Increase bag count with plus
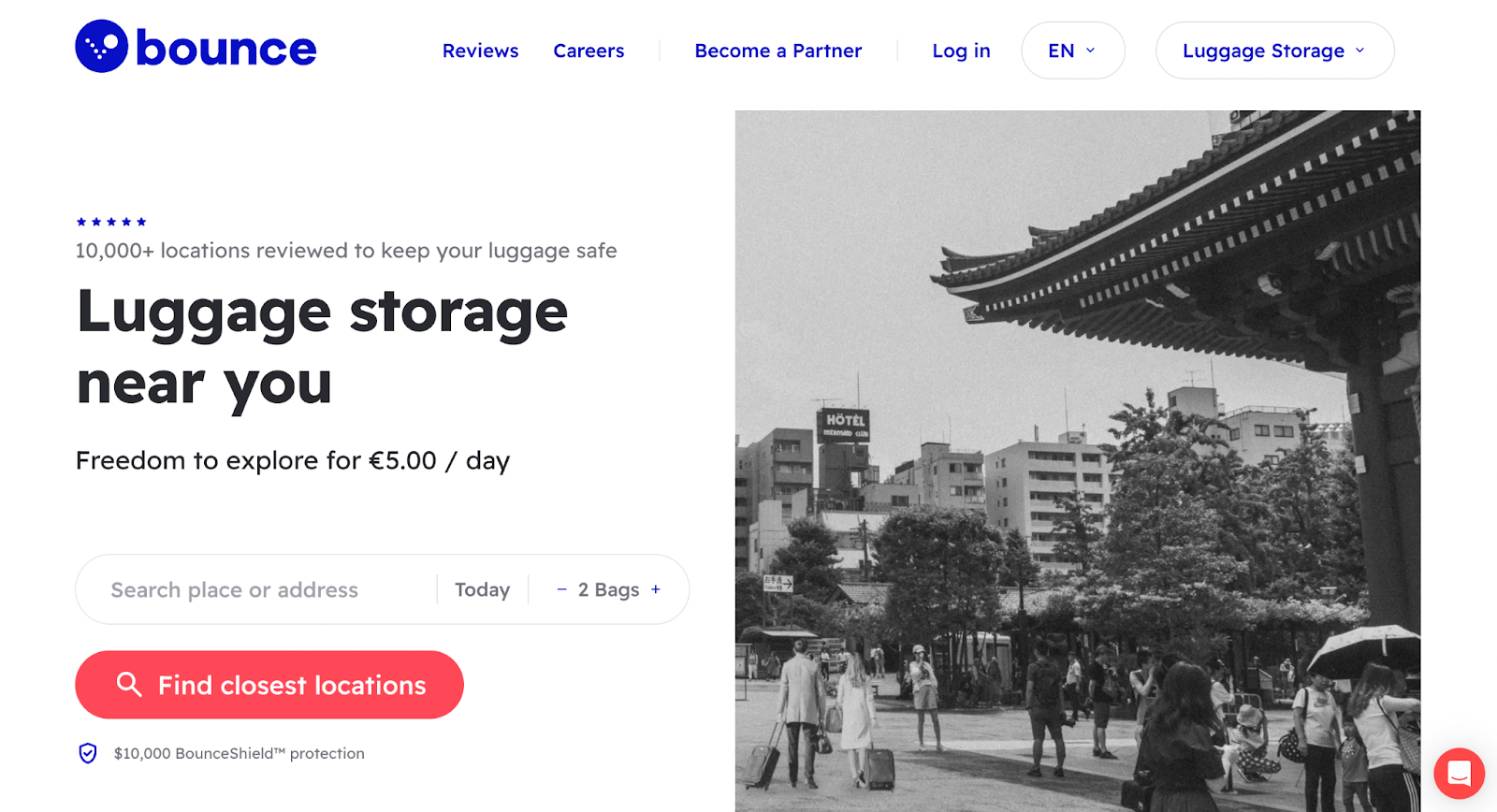This screenshot has height=812, width=1497. click(656, 589)
